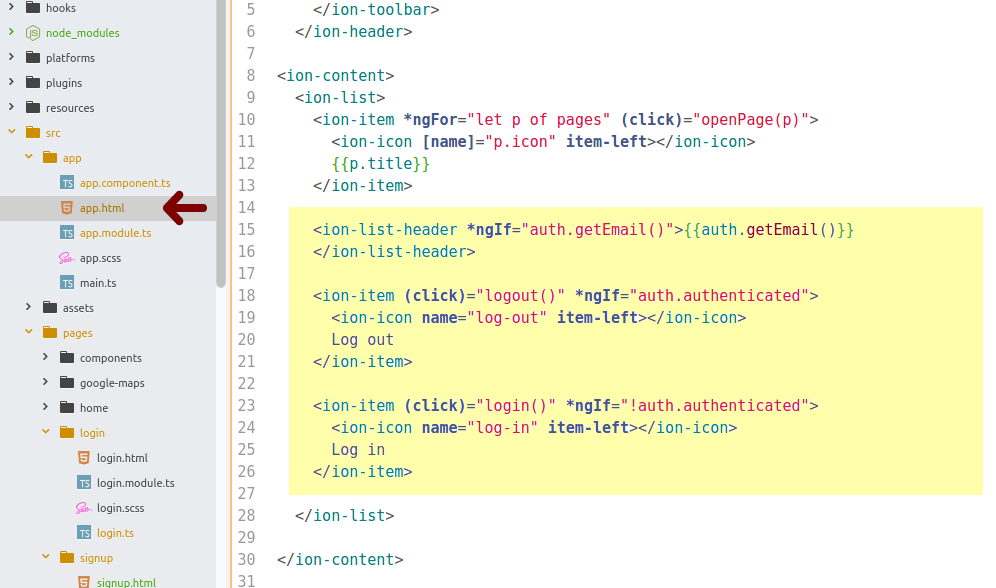Click the hooks folder icon
This screenshot has height=588, width=996.
33,8
